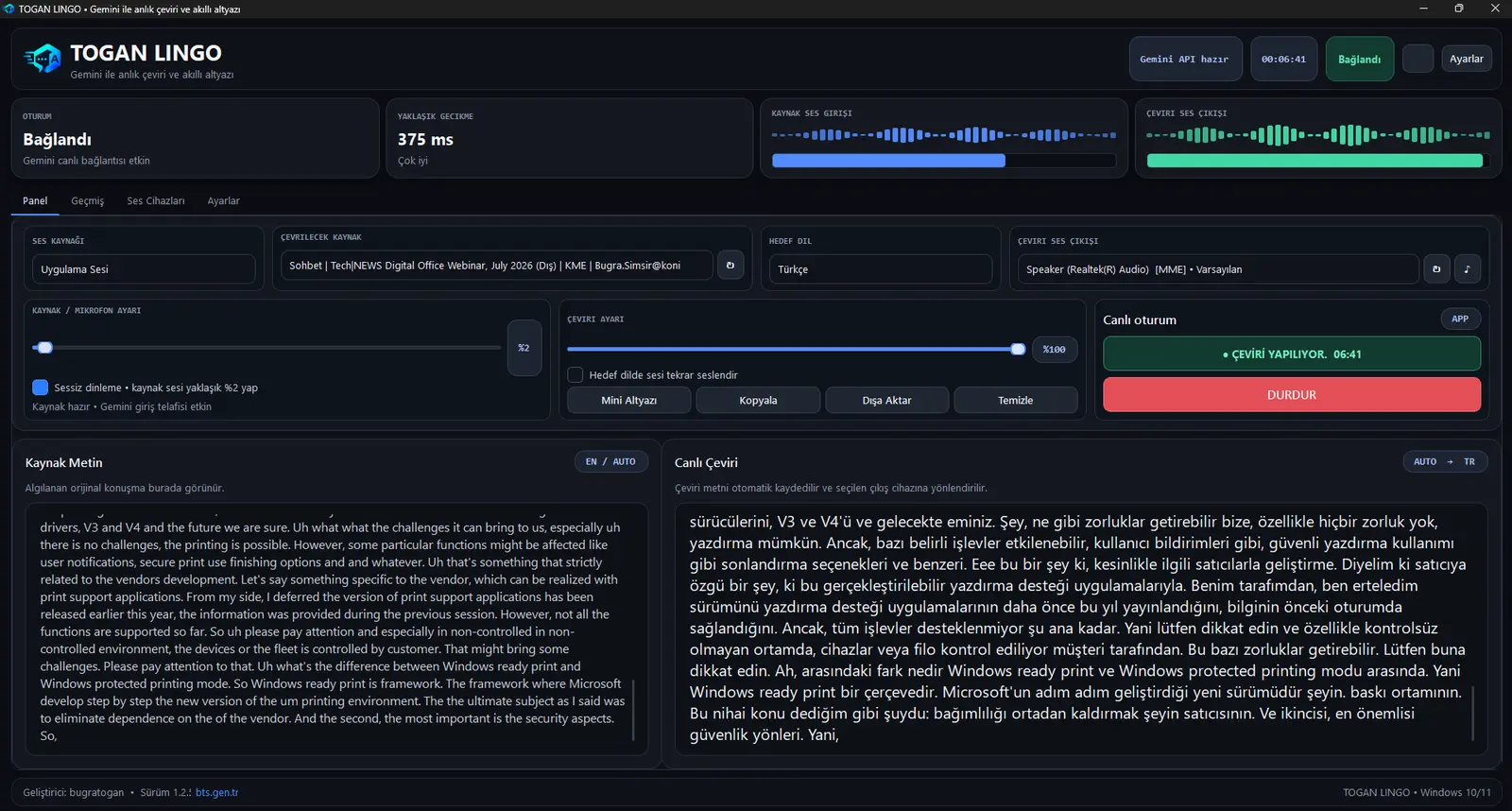Click 'TOGAN LINGO • Windows 10/11' footer text
Viewport: 1512px width, 811px height.
[1417, 793]
